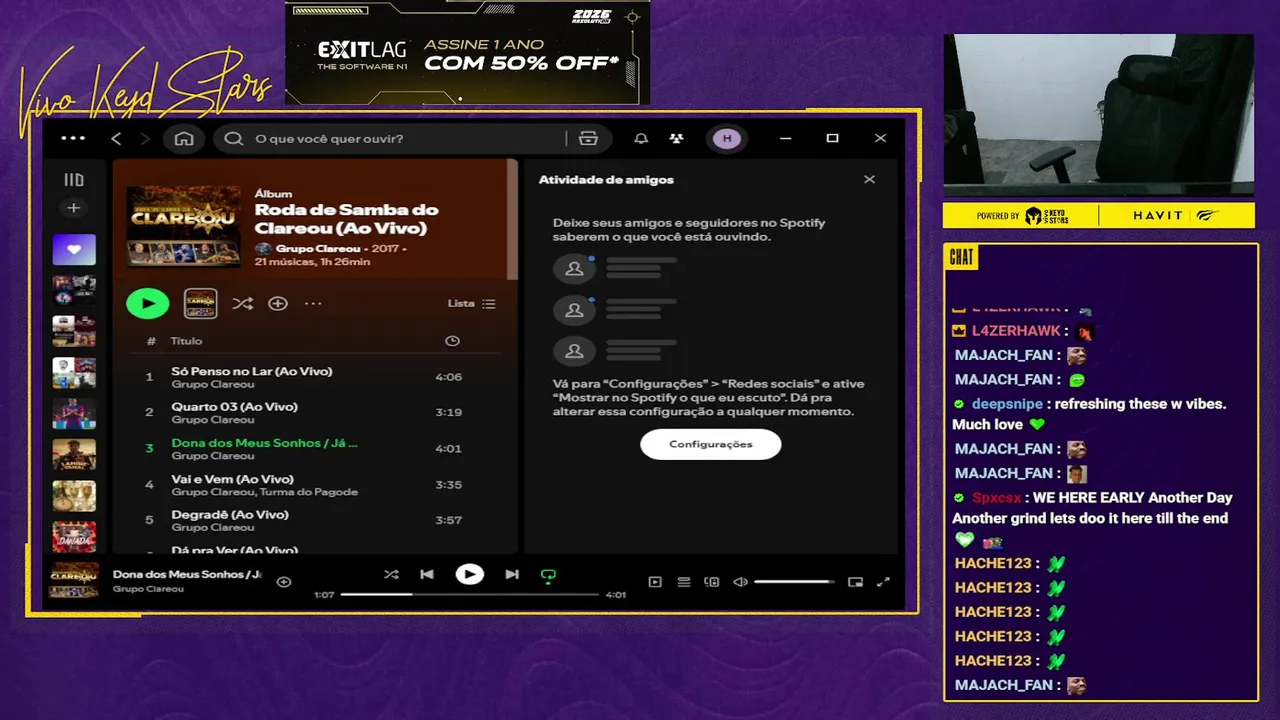This screenshot has width=1280, height=720.
Task: Mute with the speaker icon
Action: click(740, 581)
